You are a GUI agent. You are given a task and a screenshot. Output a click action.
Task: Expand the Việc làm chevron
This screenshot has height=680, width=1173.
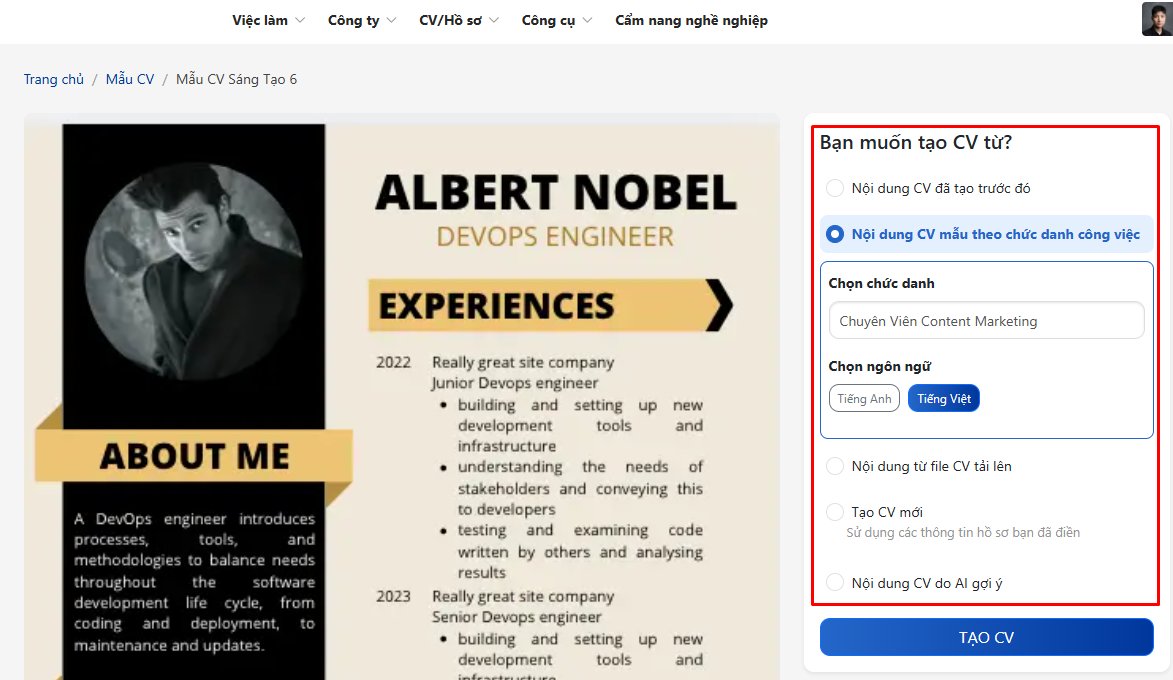pyautogui.click(x=300, y=20)
